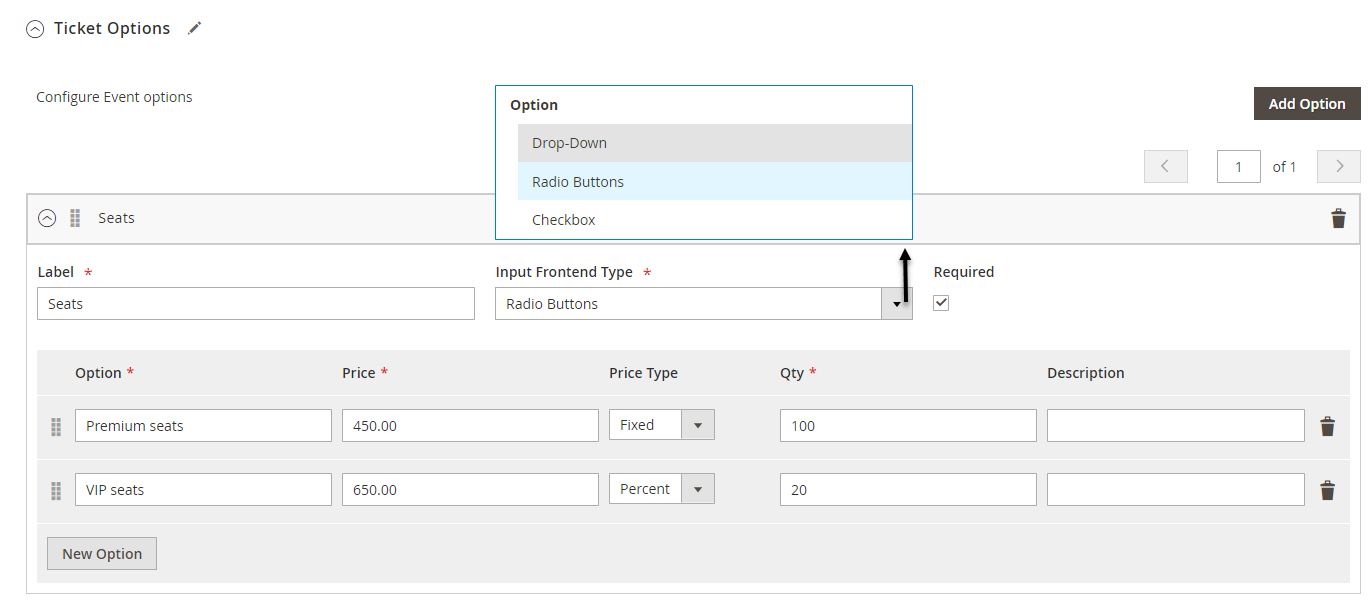Click the Label field containing Seats

[255, 304]
